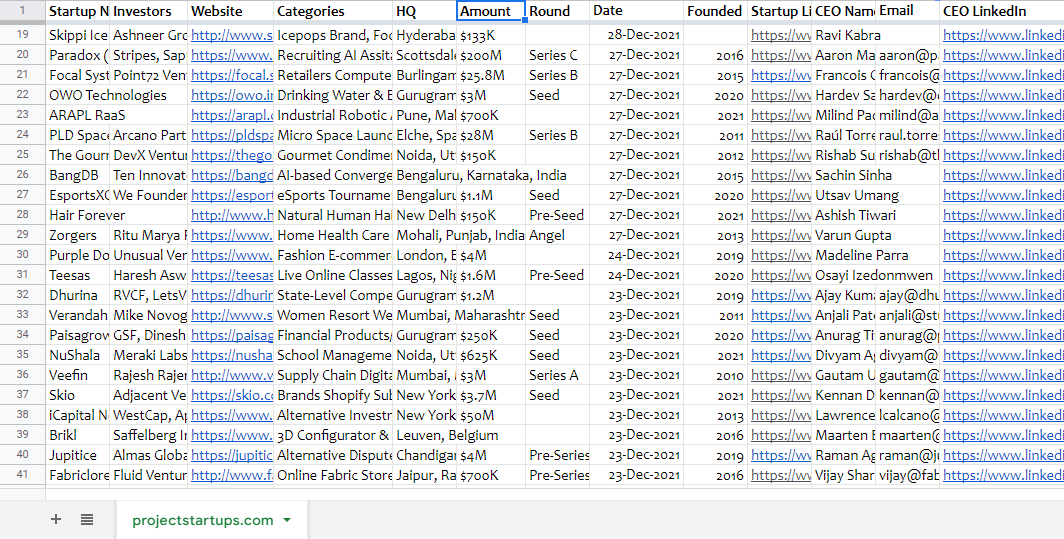This screenshot has width=1064, height=539.
Task: Select the iCapital startup name cell
Action: point(77,415)
